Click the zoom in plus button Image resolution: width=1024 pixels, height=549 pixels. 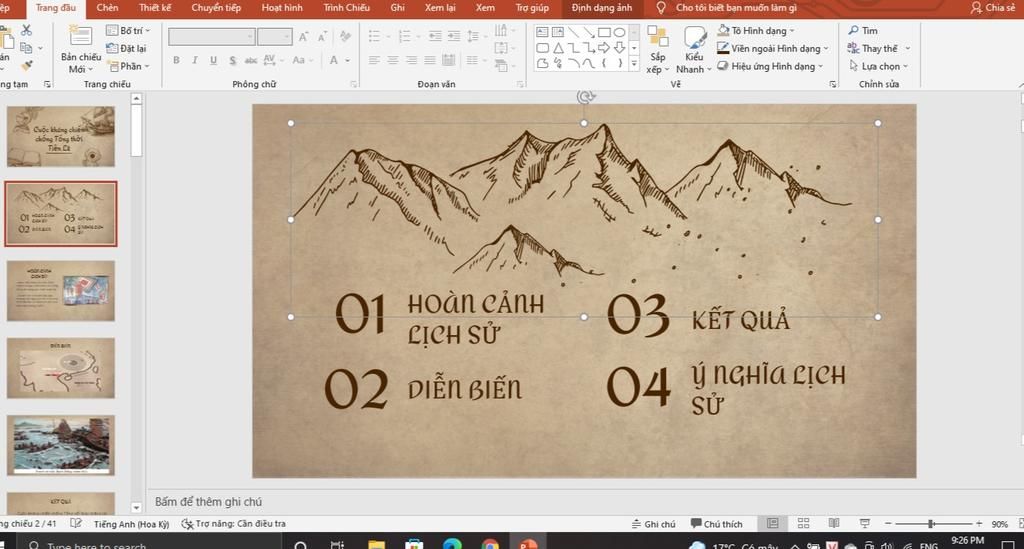pos(979,524)
